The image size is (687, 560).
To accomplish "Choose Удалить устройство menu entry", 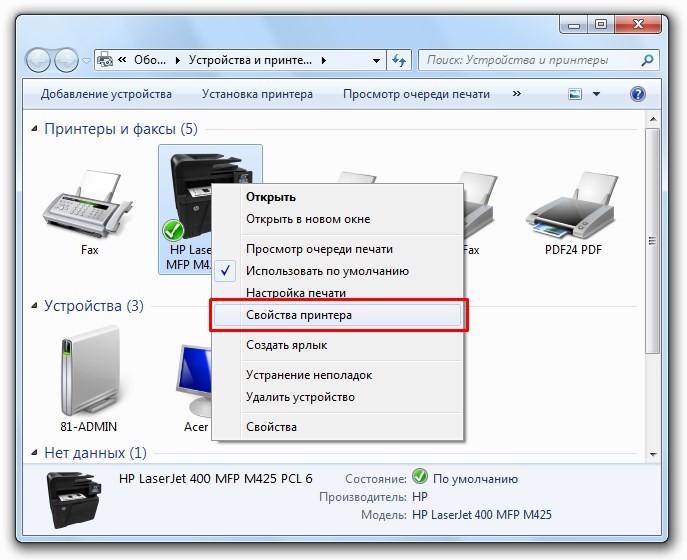I will [337, 397].
